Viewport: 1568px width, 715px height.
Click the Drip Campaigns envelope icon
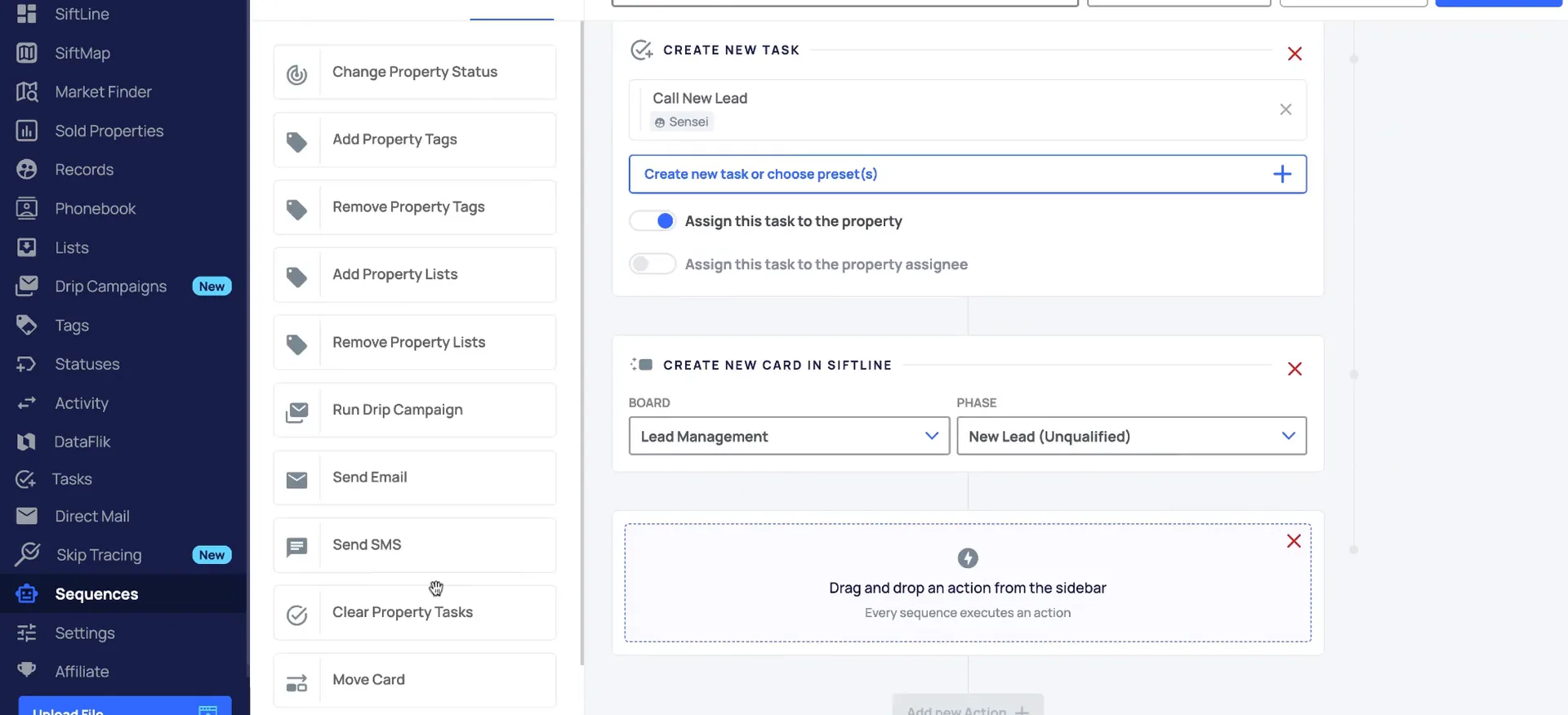pyautogui.click(x=27, y=286)
